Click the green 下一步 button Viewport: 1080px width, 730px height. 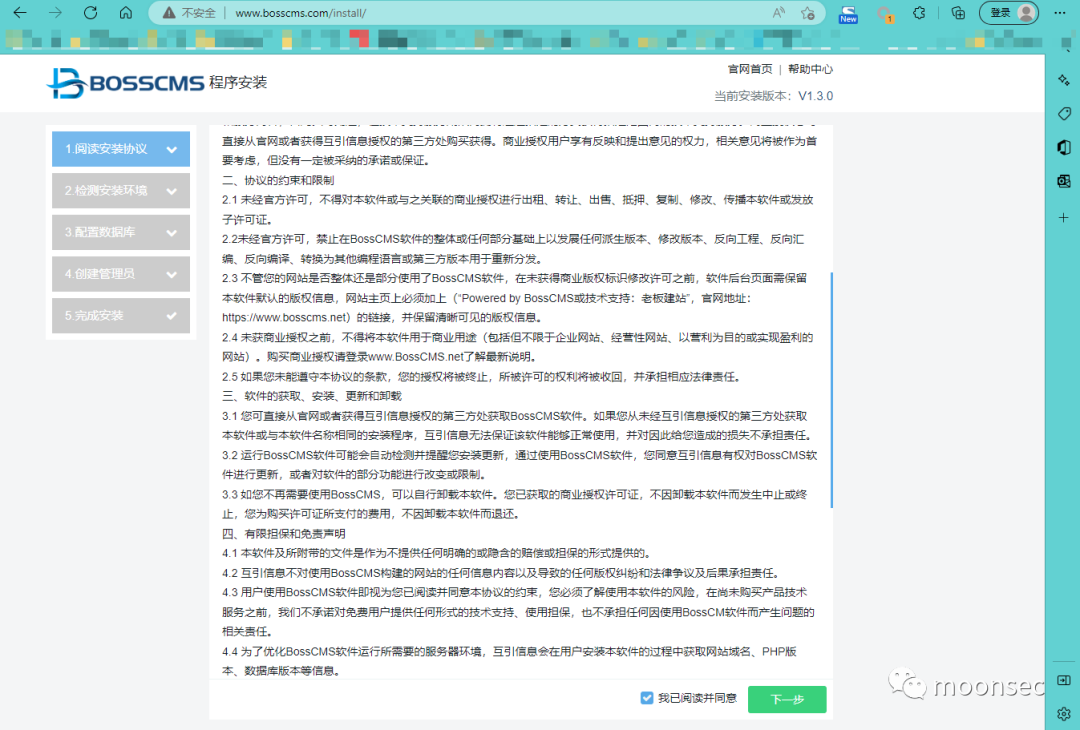click(787, 699)
